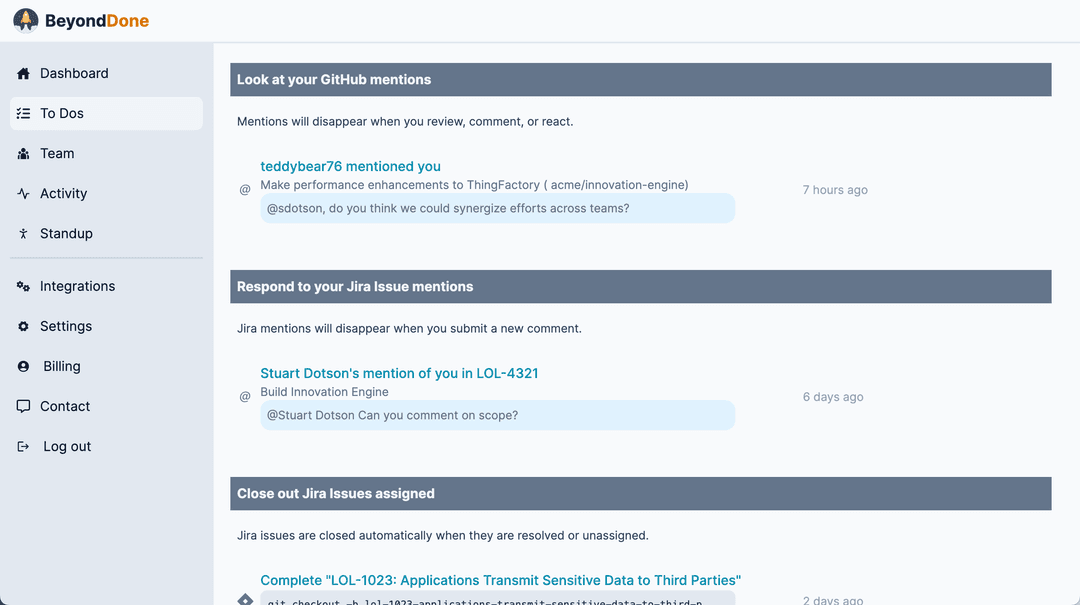Open the Activity section
The width and height of the screenshot is (1080, 605).
pyautogui.click(x=63, y=194)
